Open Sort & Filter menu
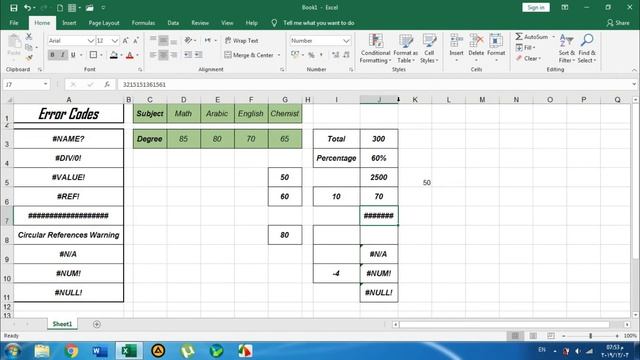 point(567,48)
